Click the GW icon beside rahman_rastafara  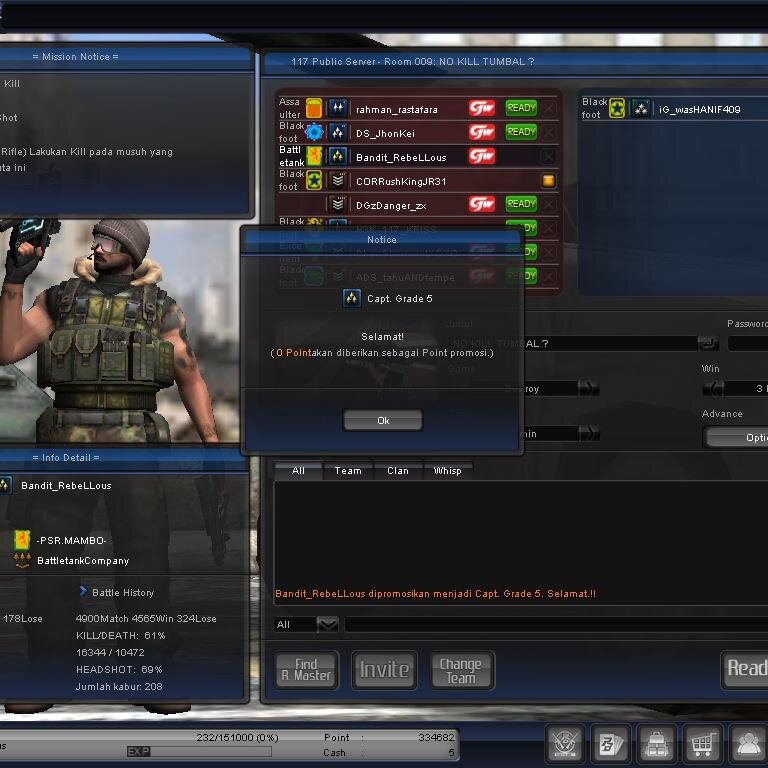[482, 108]
